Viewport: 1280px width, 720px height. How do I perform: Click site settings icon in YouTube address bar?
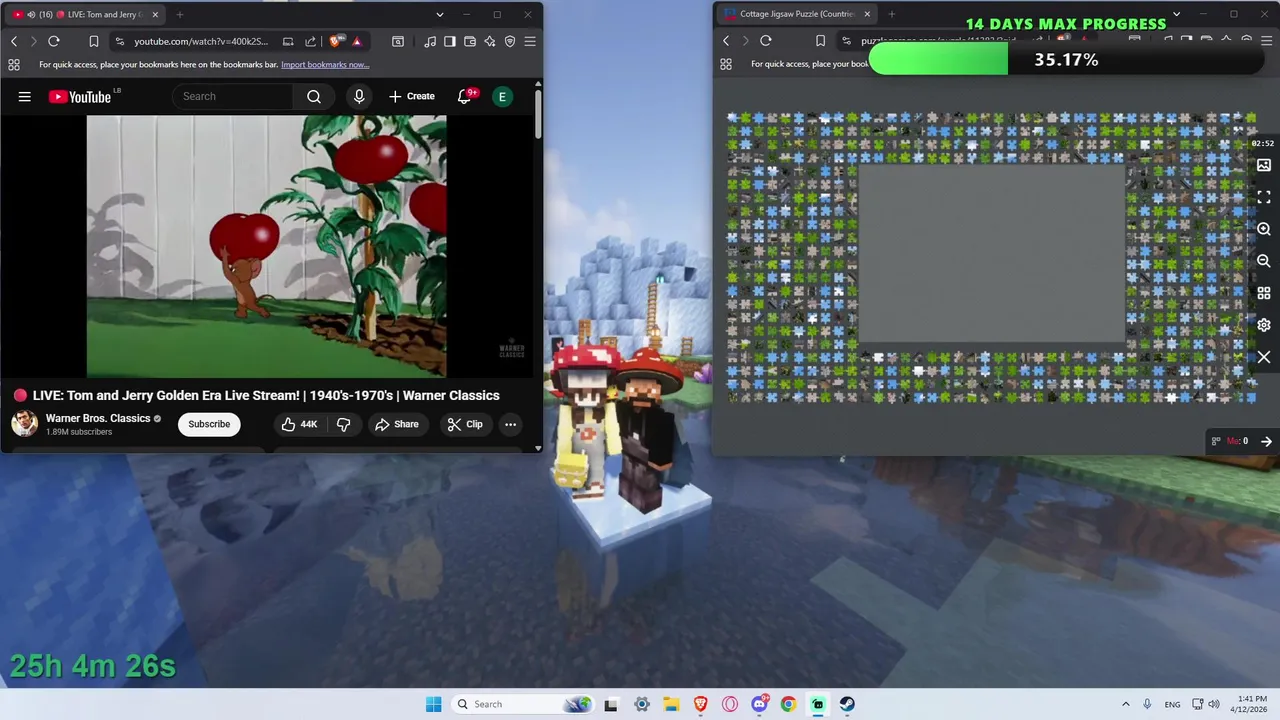[120, 41]
